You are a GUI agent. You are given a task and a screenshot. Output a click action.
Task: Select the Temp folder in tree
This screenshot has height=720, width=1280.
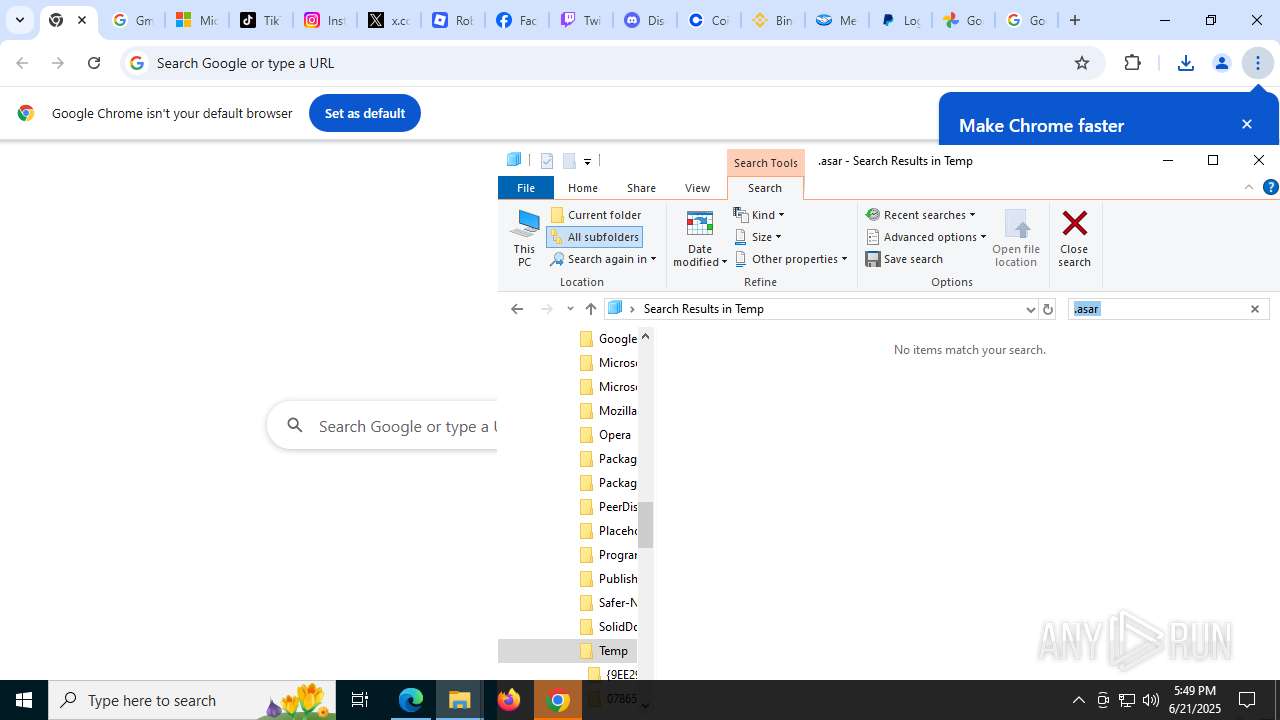(x=568, y=651)
